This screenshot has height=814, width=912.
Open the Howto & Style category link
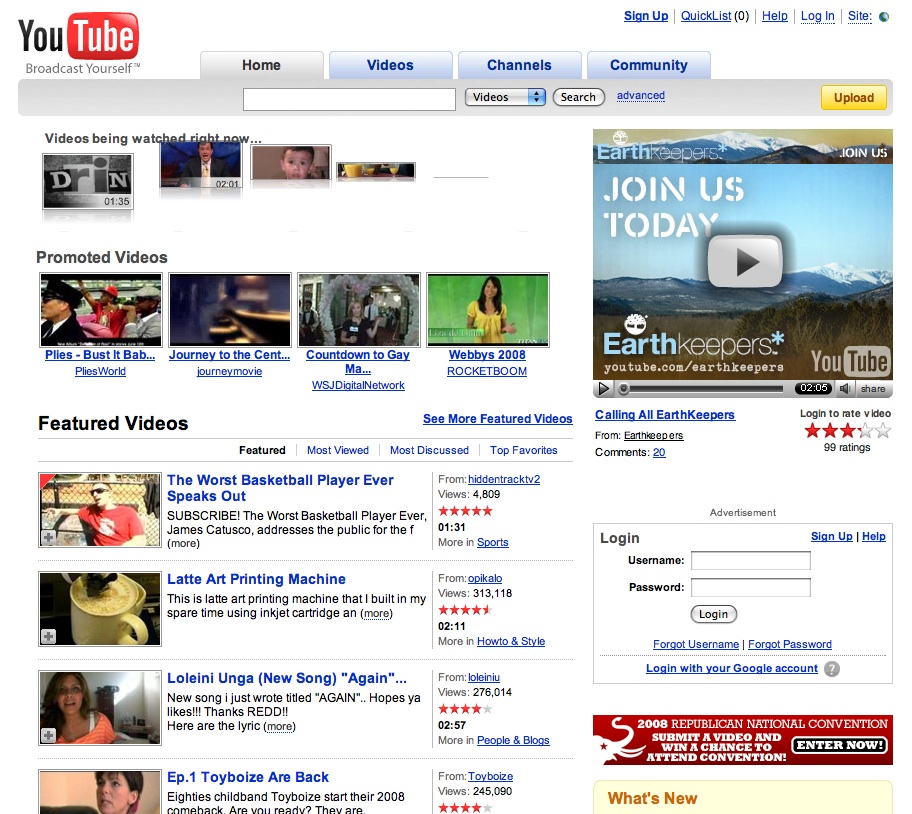tap(511, 641)
